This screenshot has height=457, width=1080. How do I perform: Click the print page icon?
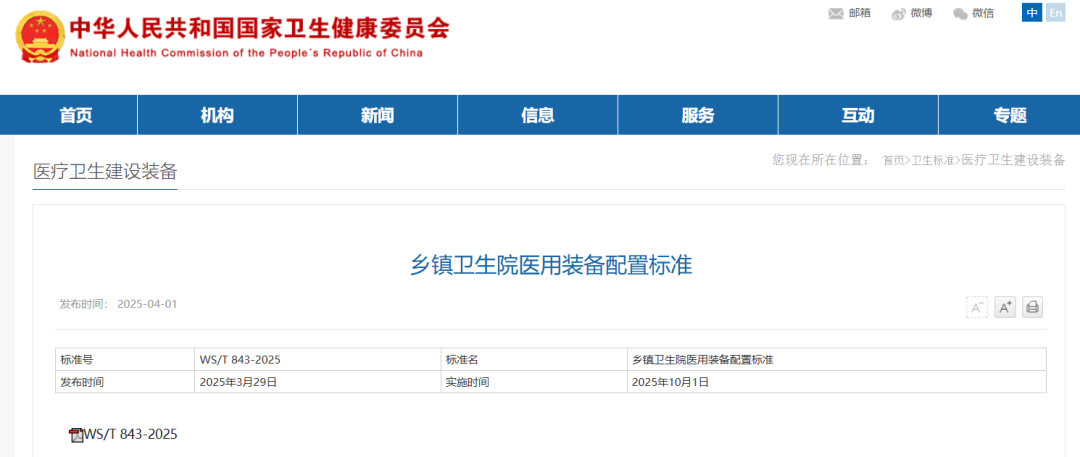[1032, 307]
